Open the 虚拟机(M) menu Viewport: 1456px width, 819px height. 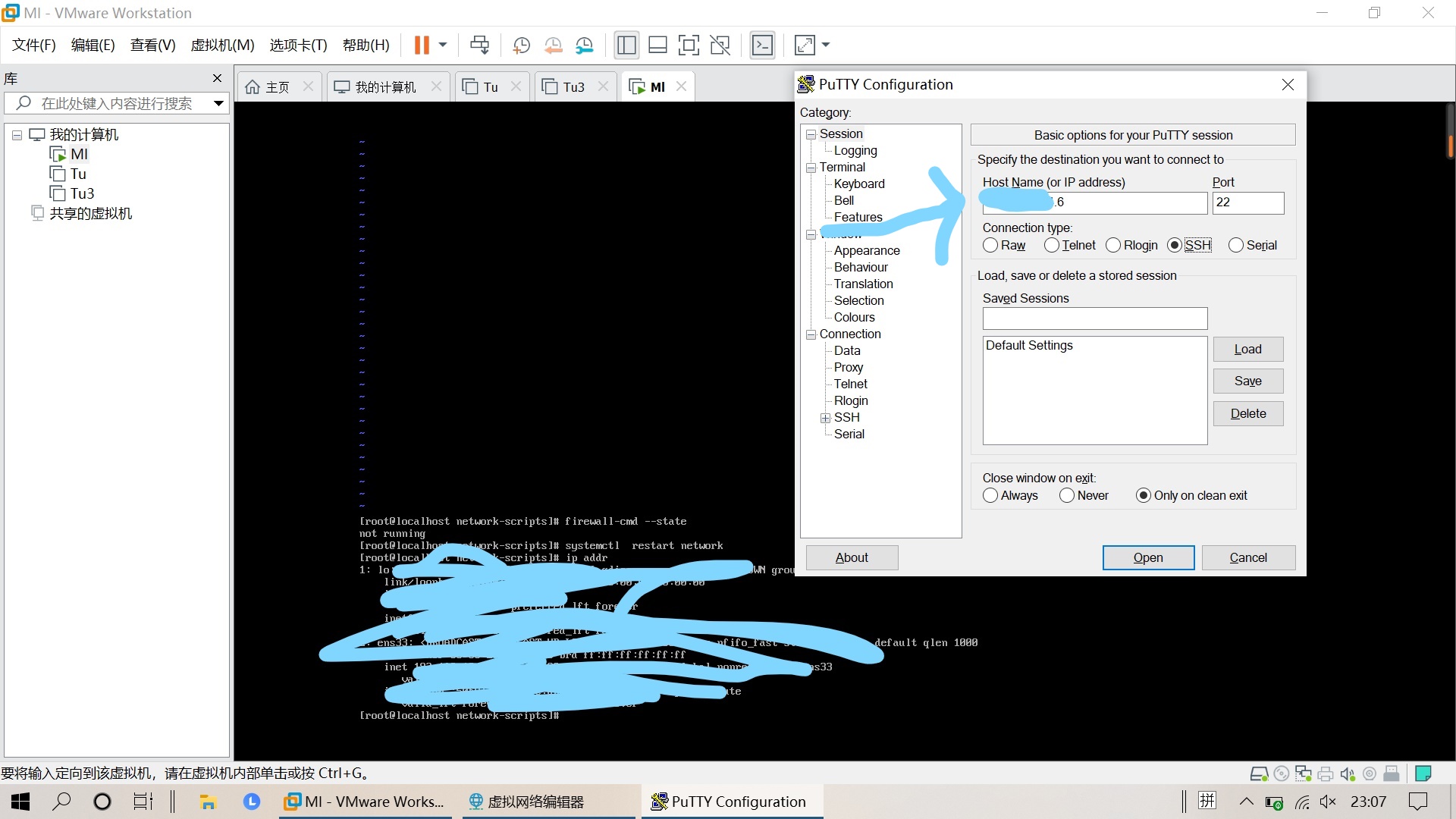pos(222,45)
